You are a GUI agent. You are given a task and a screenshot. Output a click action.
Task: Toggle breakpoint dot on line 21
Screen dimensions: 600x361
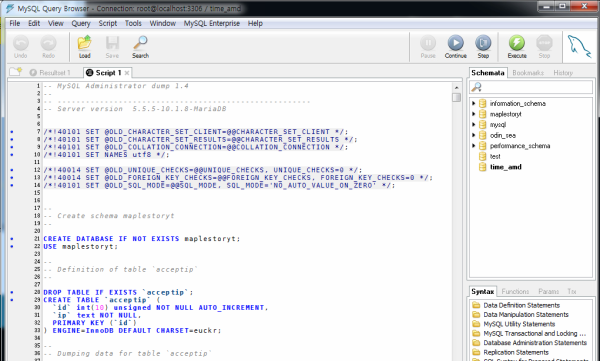pyautogui.click(x=12, y=239)
